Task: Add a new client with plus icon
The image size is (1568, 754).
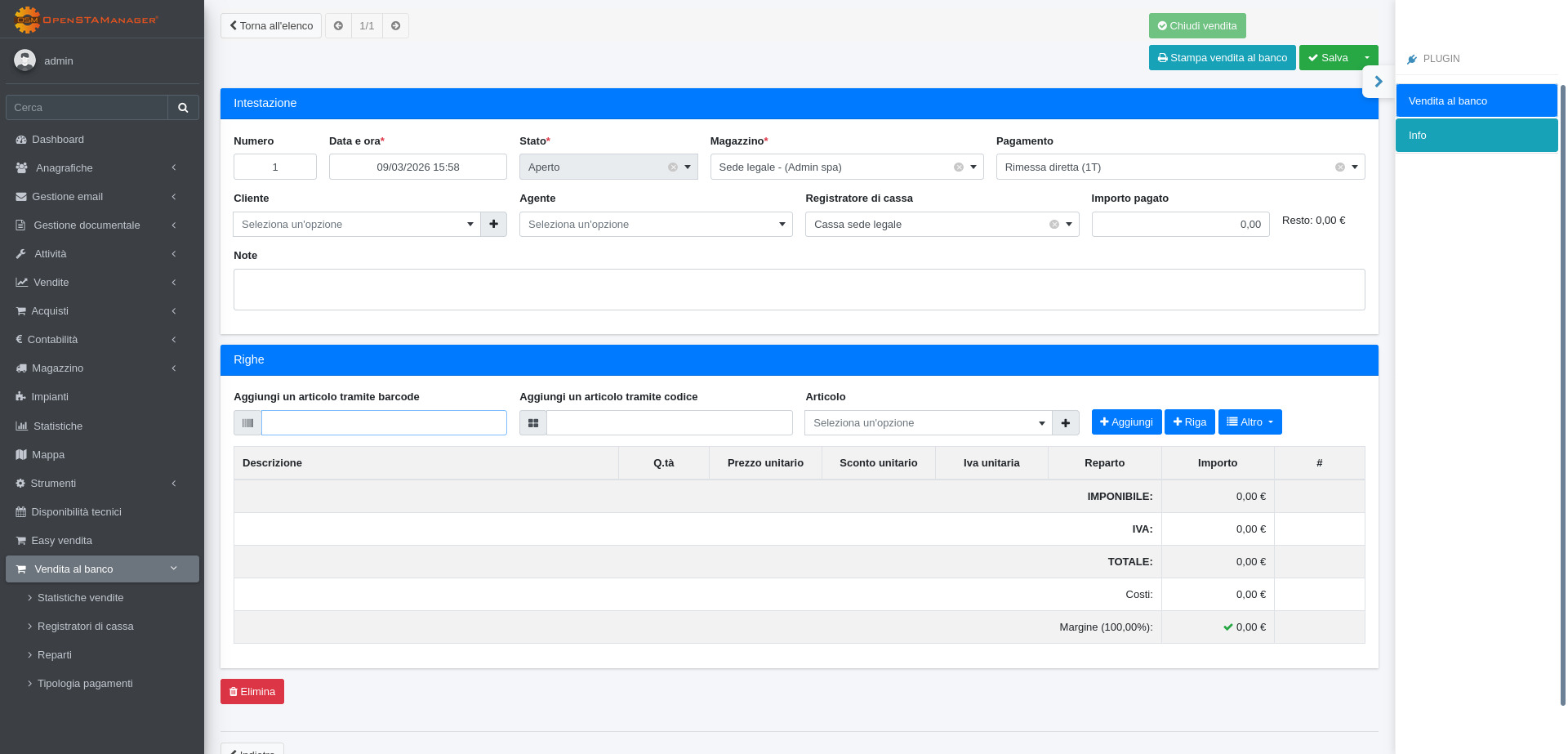Action: (493, 225)
